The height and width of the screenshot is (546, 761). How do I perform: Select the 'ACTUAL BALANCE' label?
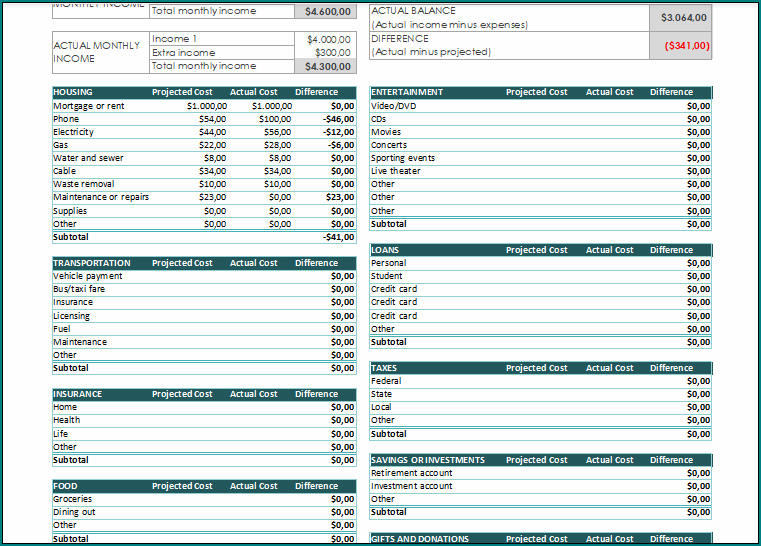[x=414, y=11]
